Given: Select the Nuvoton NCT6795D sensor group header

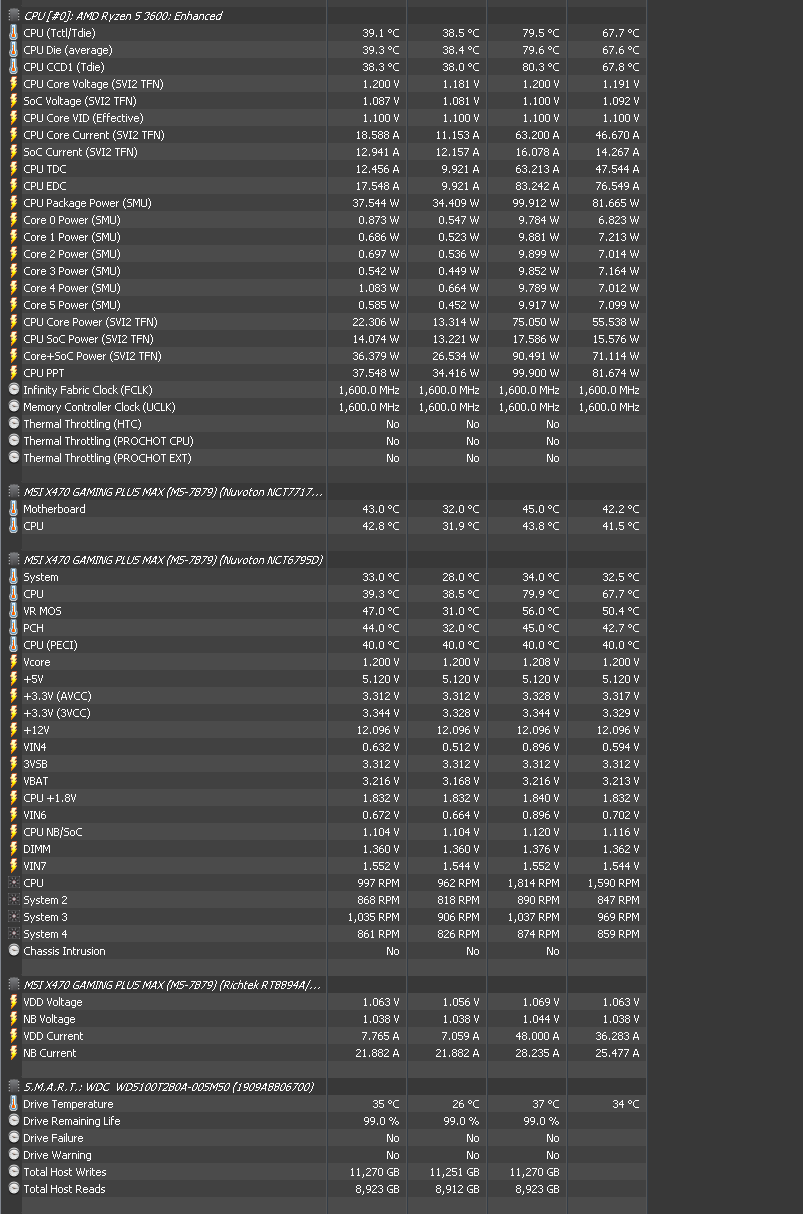Looking at the screenshot, I should [x=173, y=560].
